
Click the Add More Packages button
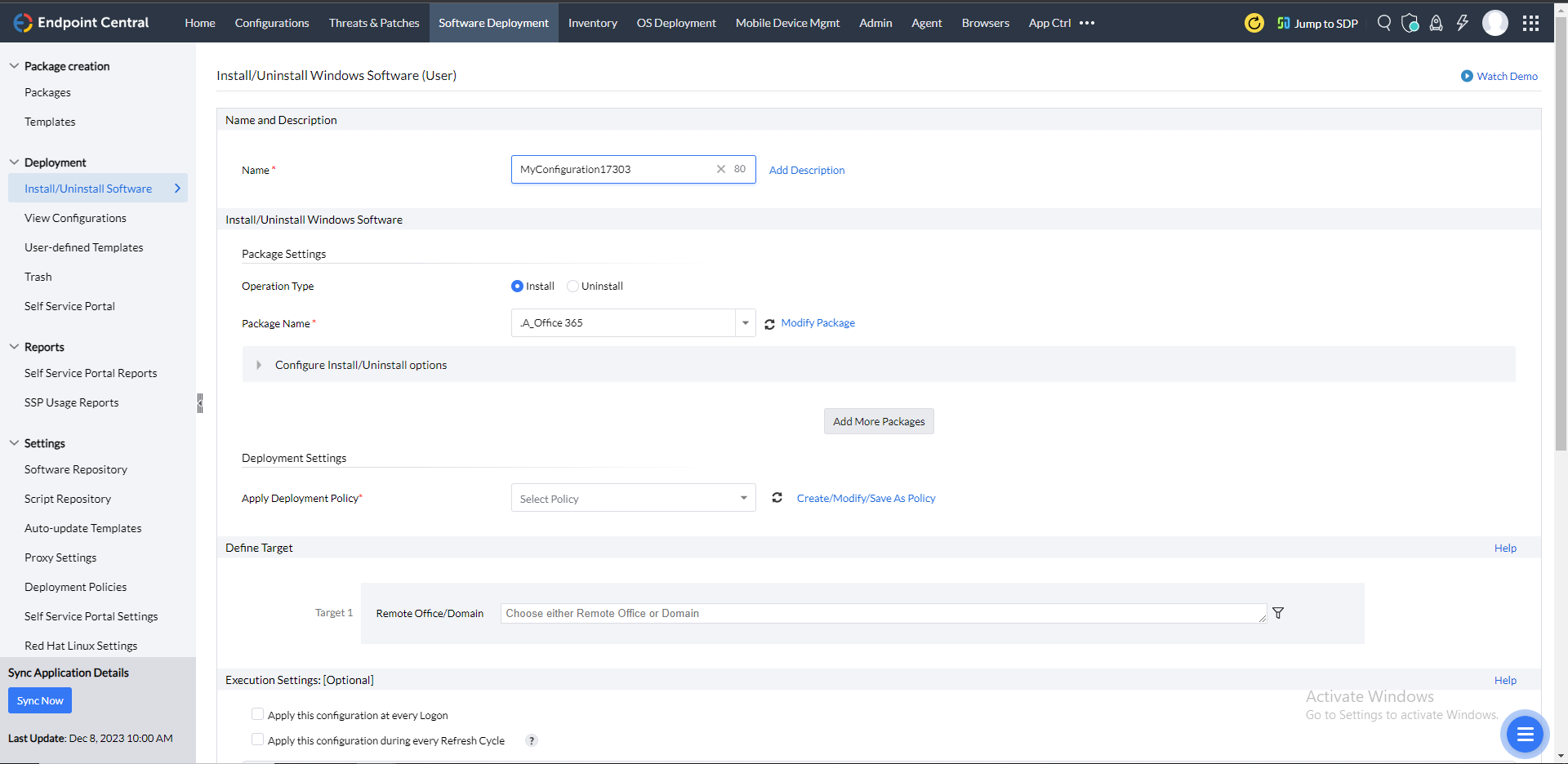click(878, 421)
